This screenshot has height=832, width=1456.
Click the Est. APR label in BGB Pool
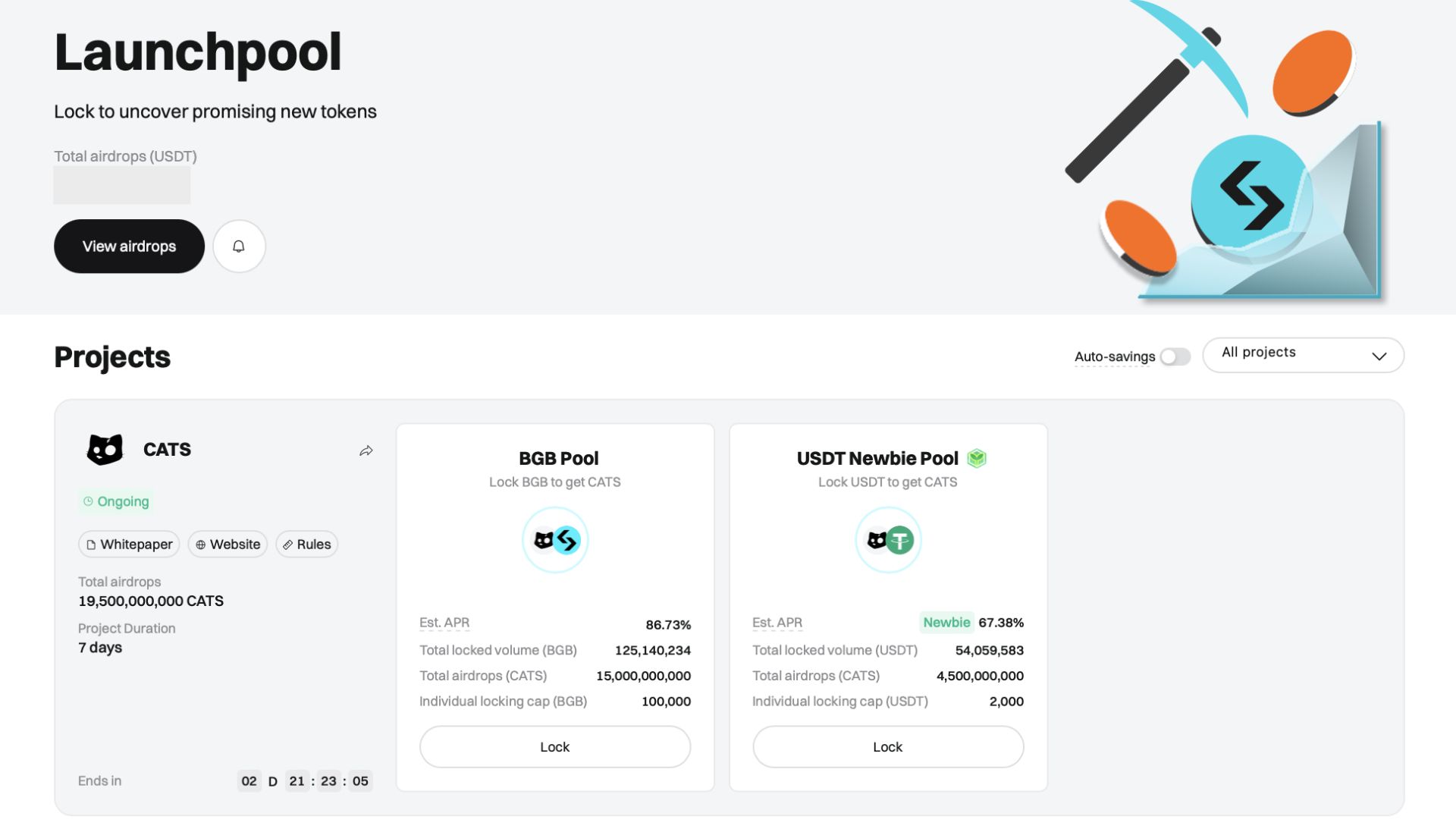click(x=444, y=623)
